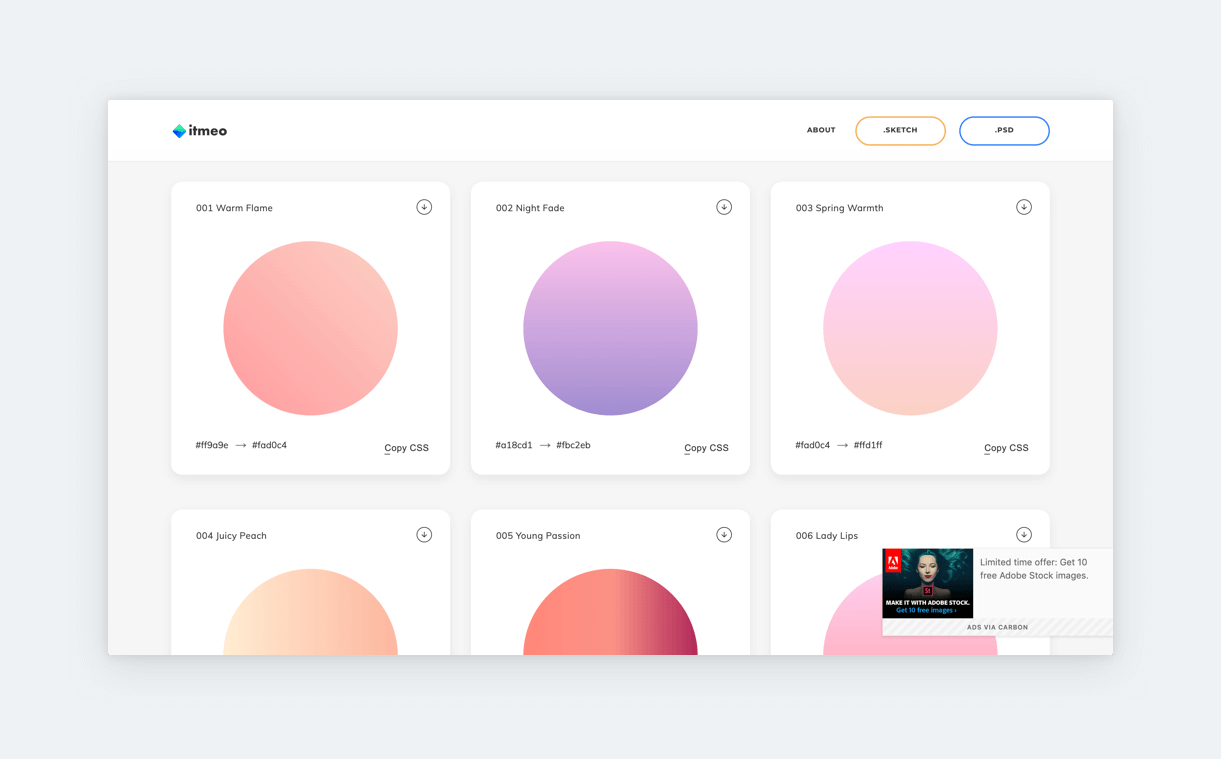Click the 004 Juicy Peach title
The height and width of the screenshot is (759, 1221).
pyautogui.click(x=231, y=536)
